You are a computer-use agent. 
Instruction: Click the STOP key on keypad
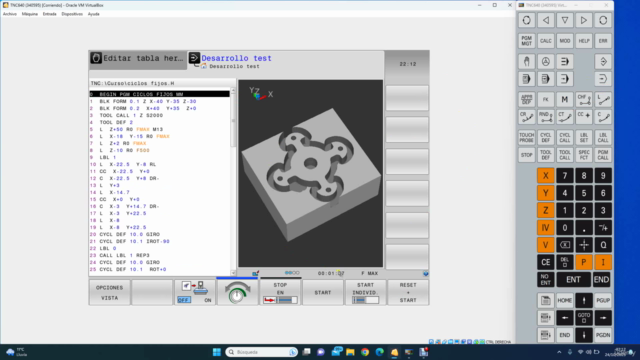[527, 155]
